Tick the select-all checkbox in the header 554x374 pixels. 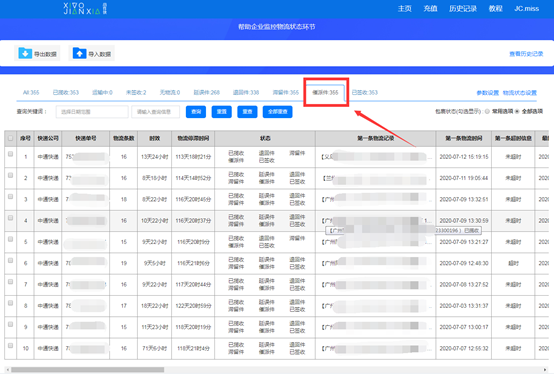click(x=11, y=138)
